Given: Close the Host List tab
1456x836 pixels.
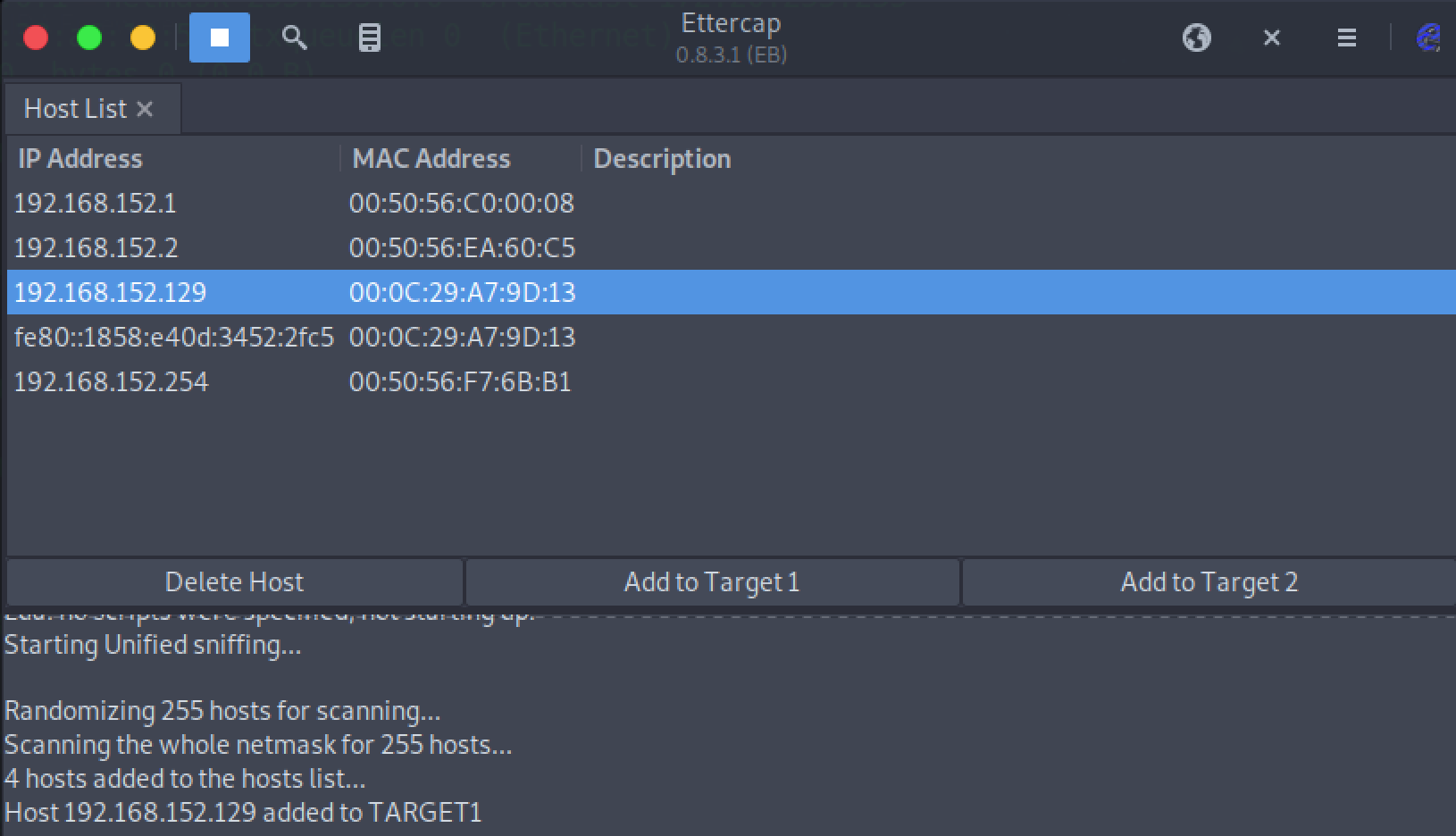Looking at the screenshot, I should pos(145,109).
